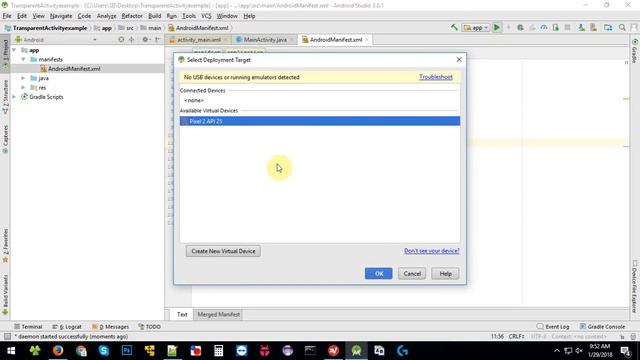Open Firefox from the taskbar
This screenshot has width=640, height=360.
(58, 351)
